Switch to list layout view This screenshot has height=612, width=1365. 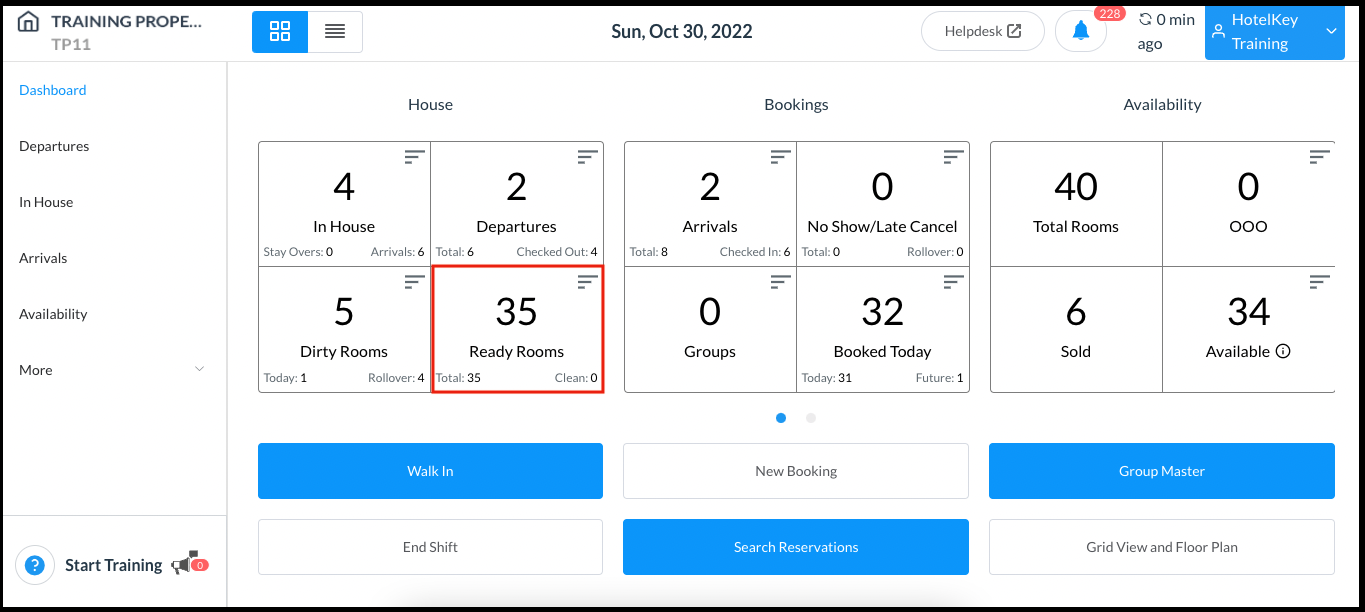coord(334,31)
